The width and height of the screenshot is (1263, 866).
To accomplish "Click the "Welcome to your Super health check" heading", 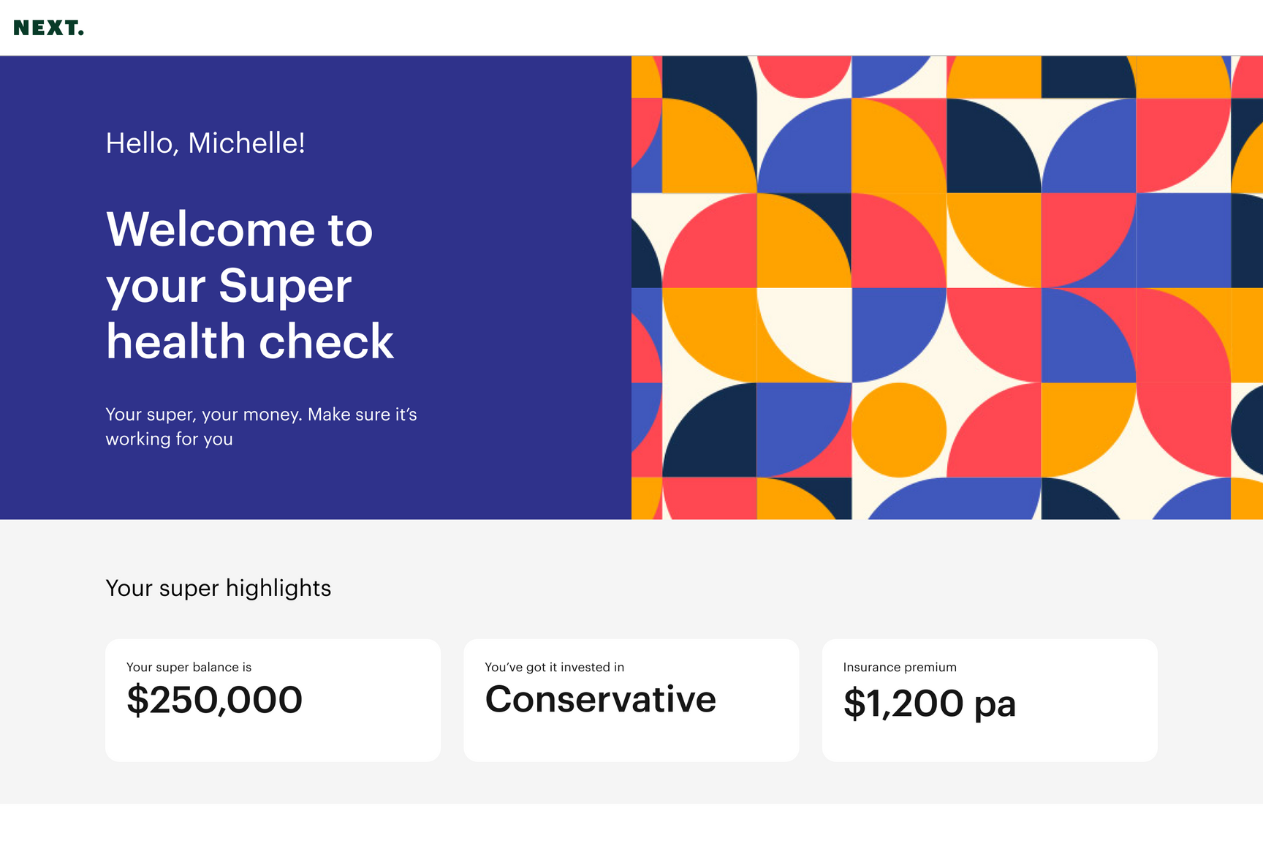I will pyautogui.click(x=250, y=285).
